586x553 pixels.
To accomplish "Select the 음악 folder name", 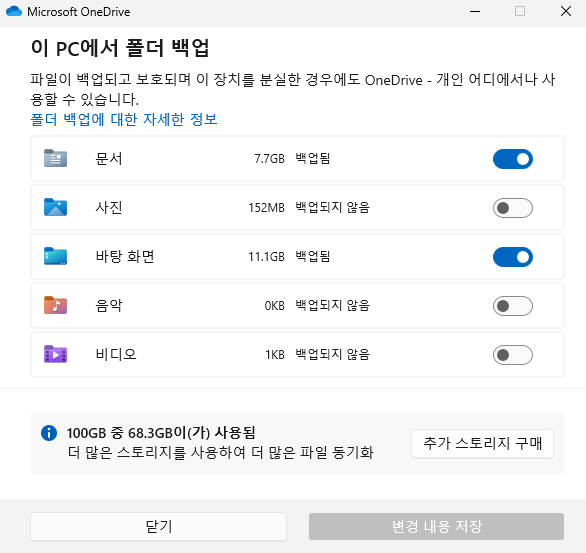I will (109, 305).
